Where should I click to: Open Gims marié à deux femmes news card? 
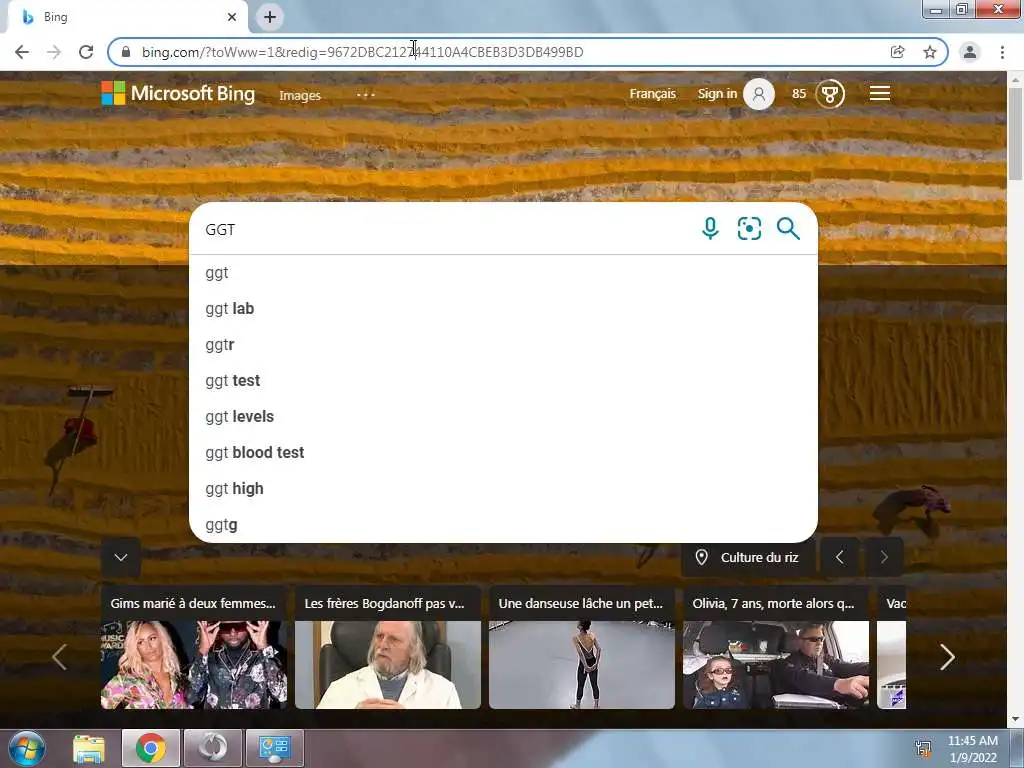click(x=194, y=648)
